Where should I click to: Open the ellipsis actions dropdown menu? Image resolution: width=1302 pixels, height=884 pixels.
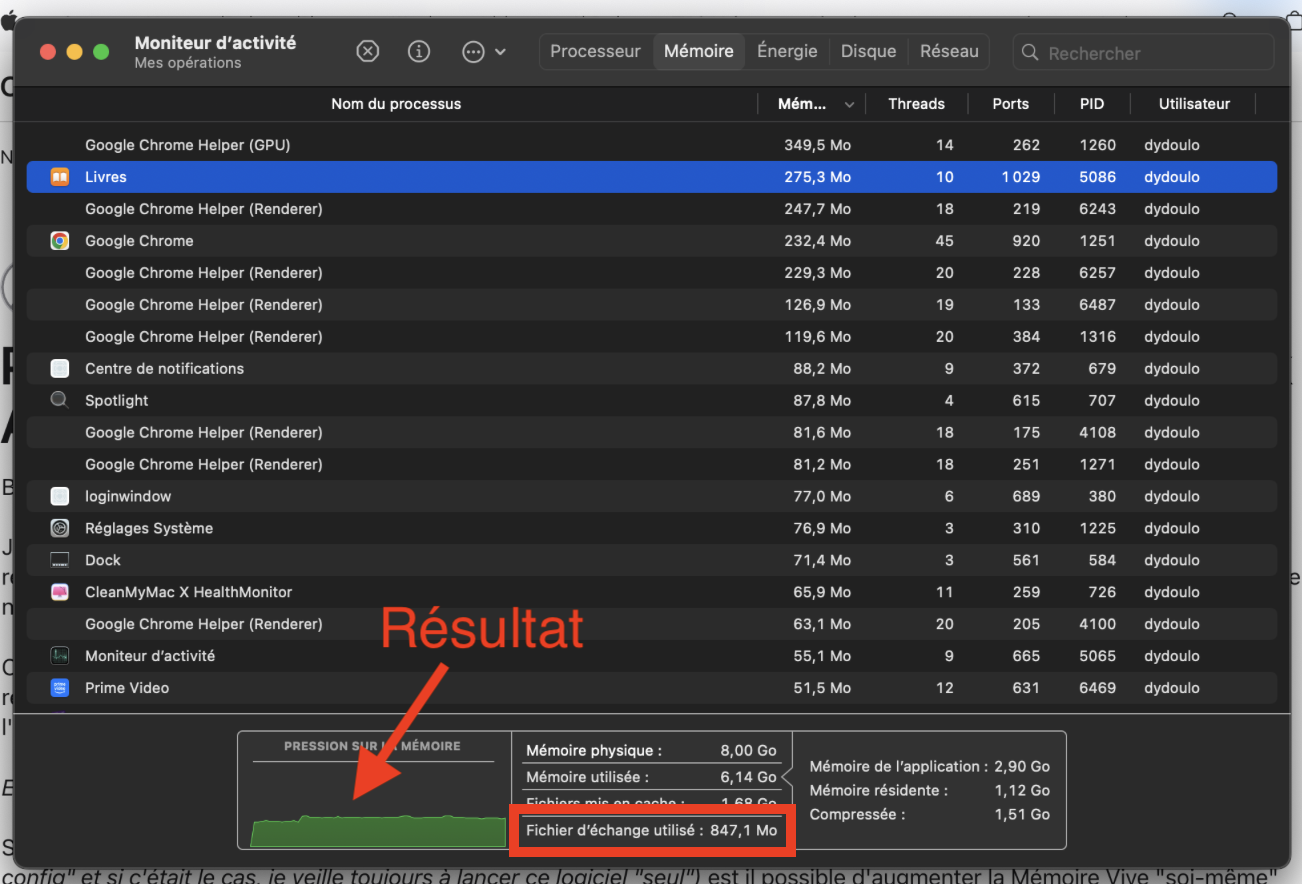[483, 52]
